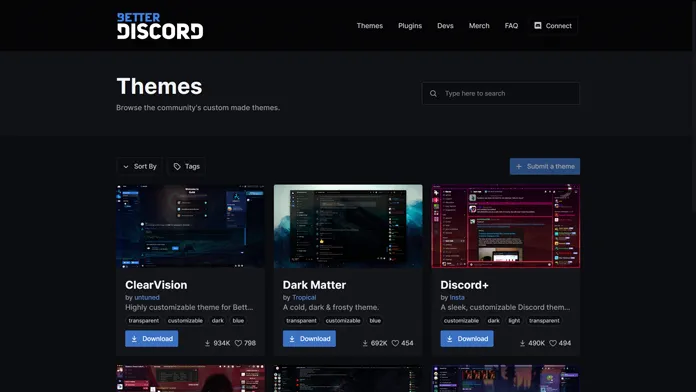Click Discord+'s 490K download count icon
The height and width of the screenshot is (392, 696).
[x=522, y=343]
